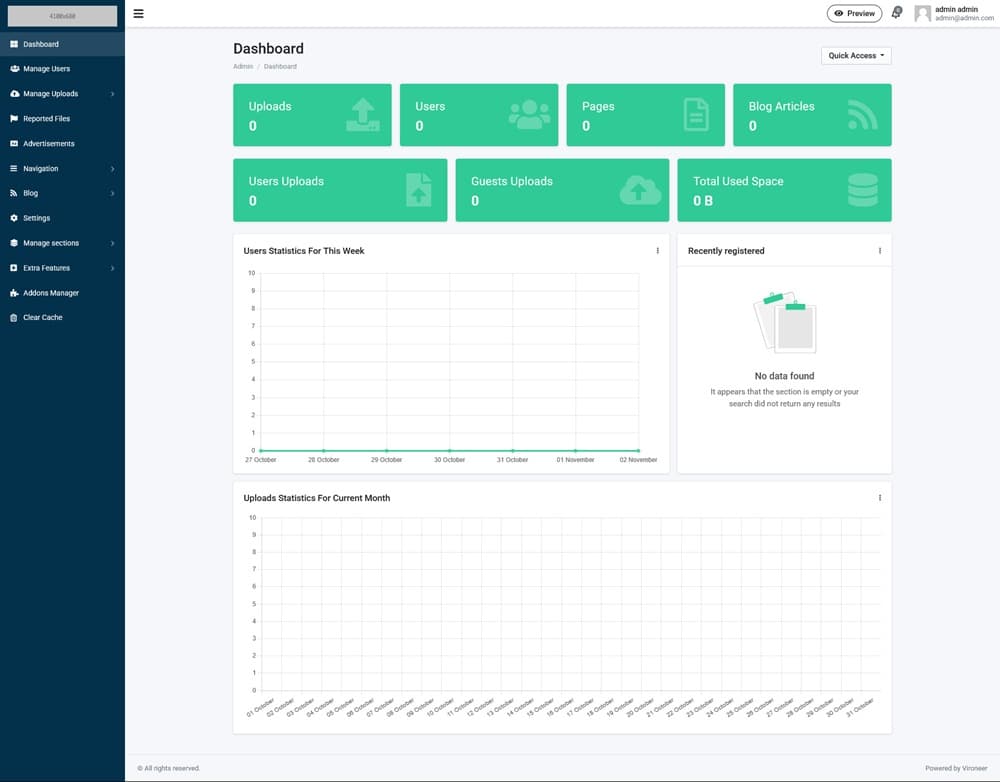The image size is (1000, 782).
Task: Open Recently registered panel options menu
Action: click(x=879, y=251)
